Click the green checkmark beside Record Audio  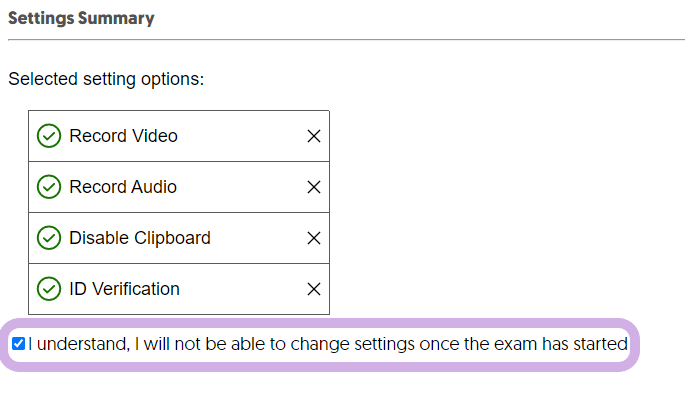[49, 187]
